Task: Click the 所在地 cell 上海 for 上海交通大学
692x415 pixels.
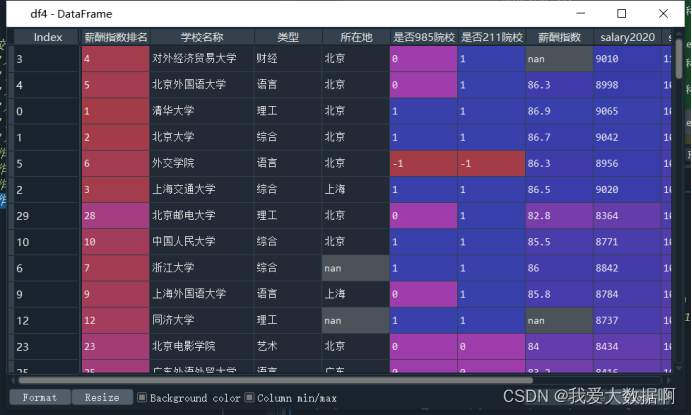Action: point(356,189)
